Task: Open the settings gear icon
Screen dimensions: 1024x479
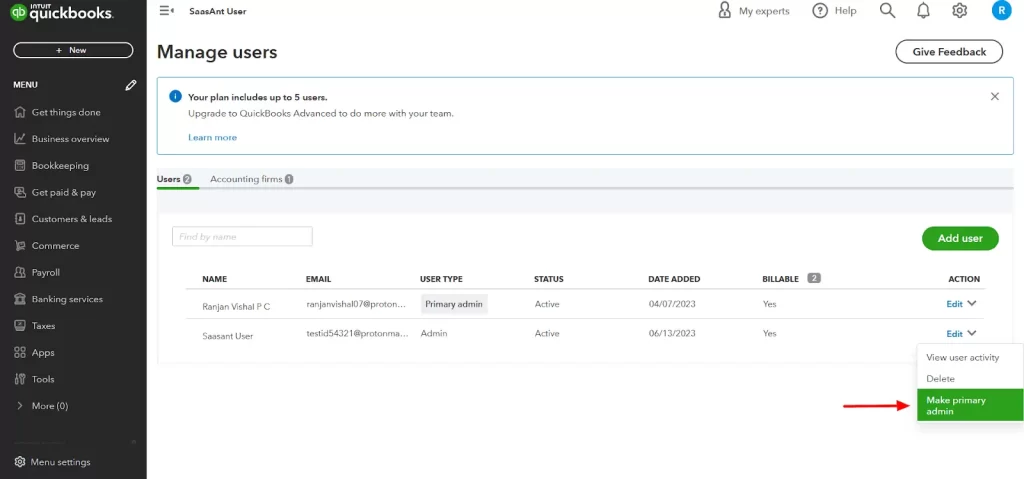Action: (959, 11)
